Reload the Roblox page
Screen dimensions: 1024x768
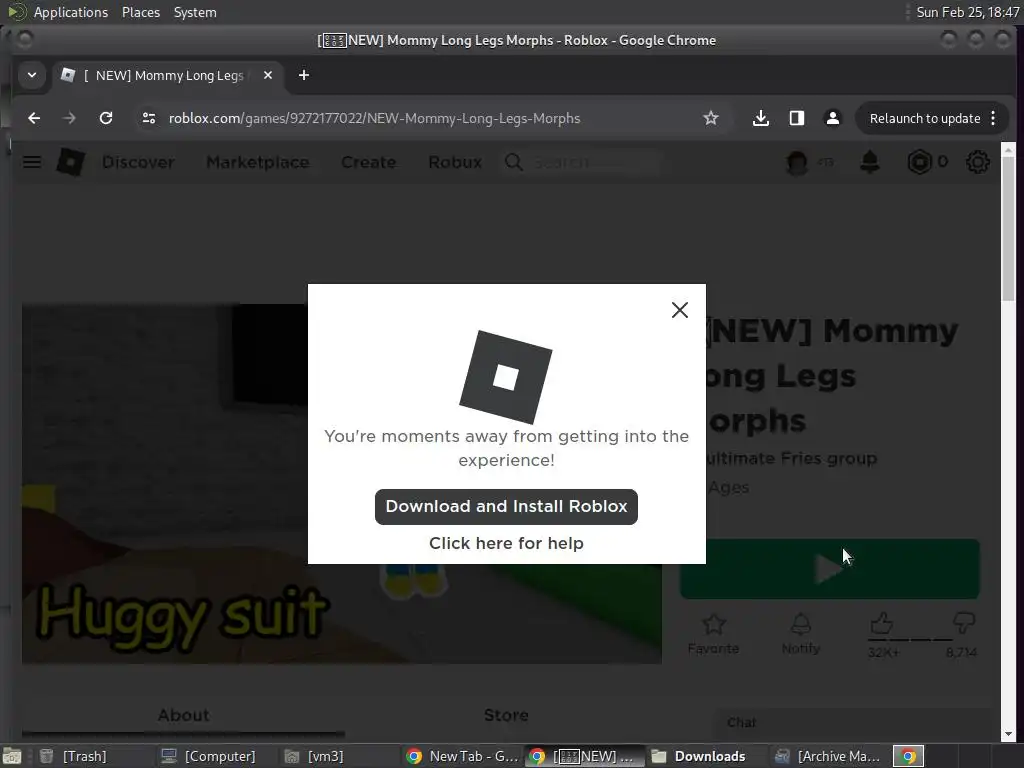pos(106,118)
